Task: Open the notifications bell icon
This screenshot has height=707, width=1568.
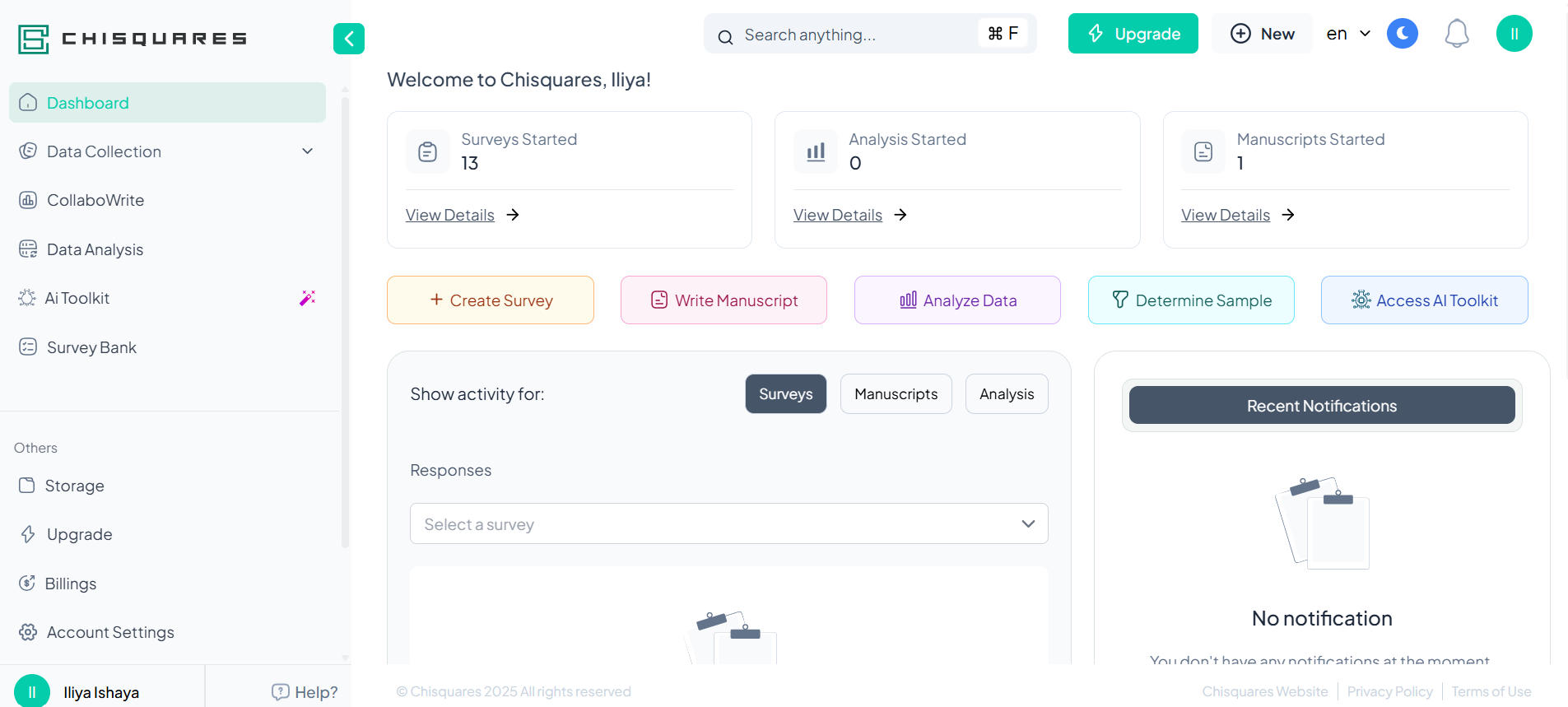Action: click(1457, 34)
